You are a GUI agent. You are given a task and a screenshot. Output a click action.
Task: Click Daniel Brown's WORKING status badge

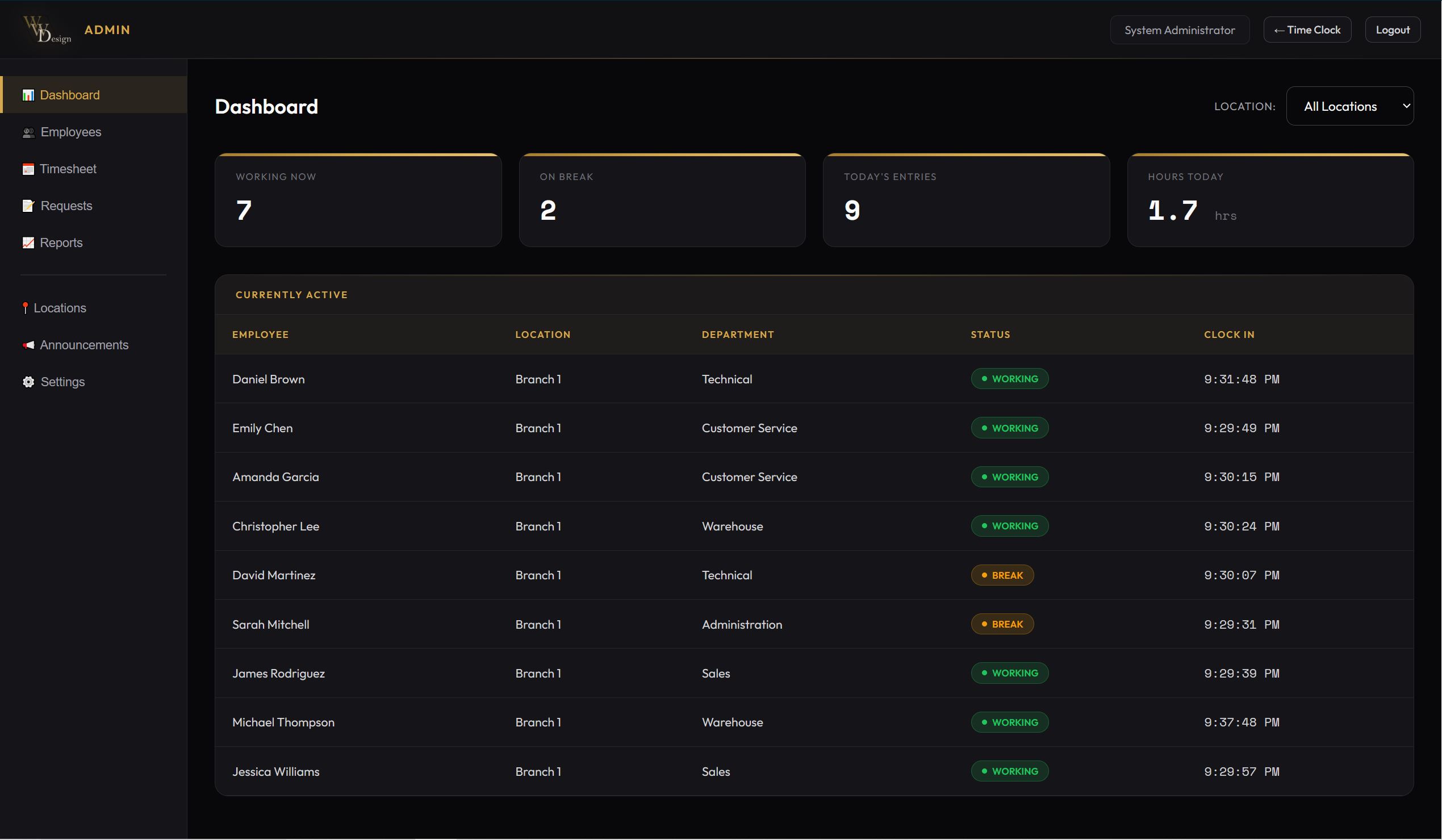pyautogui.click(x=1009, y=378)
